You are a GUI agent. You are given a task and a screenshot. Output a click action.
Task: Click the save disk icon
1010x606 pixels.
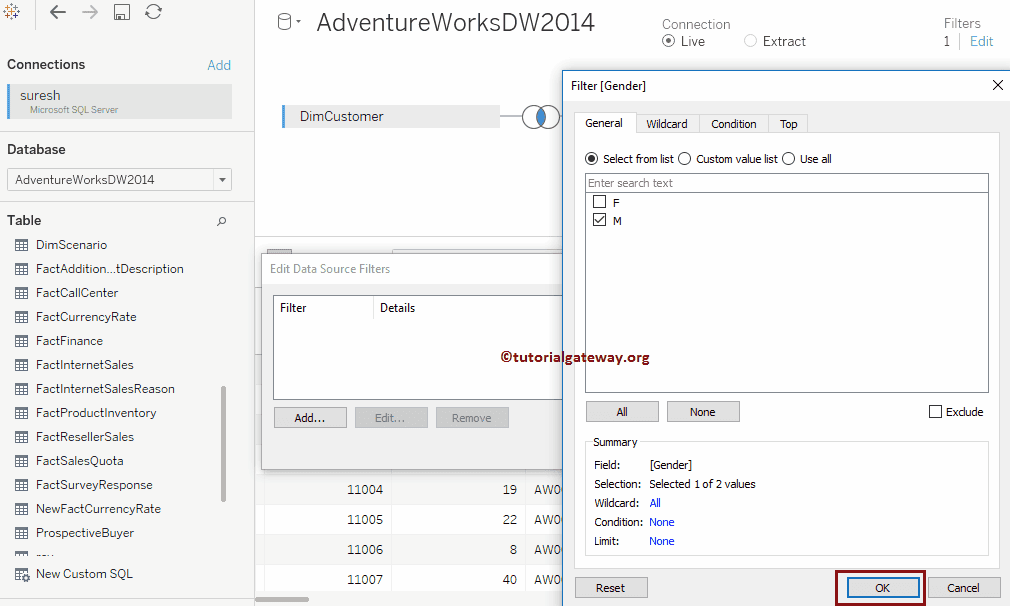(x=122, y=12)
